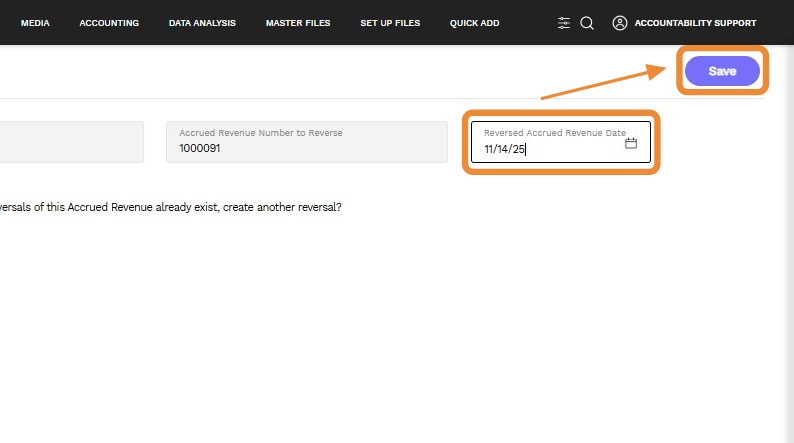This screenshot has height=443, width=794.
Task: Open the settings sliders icon
Action: 564,23
